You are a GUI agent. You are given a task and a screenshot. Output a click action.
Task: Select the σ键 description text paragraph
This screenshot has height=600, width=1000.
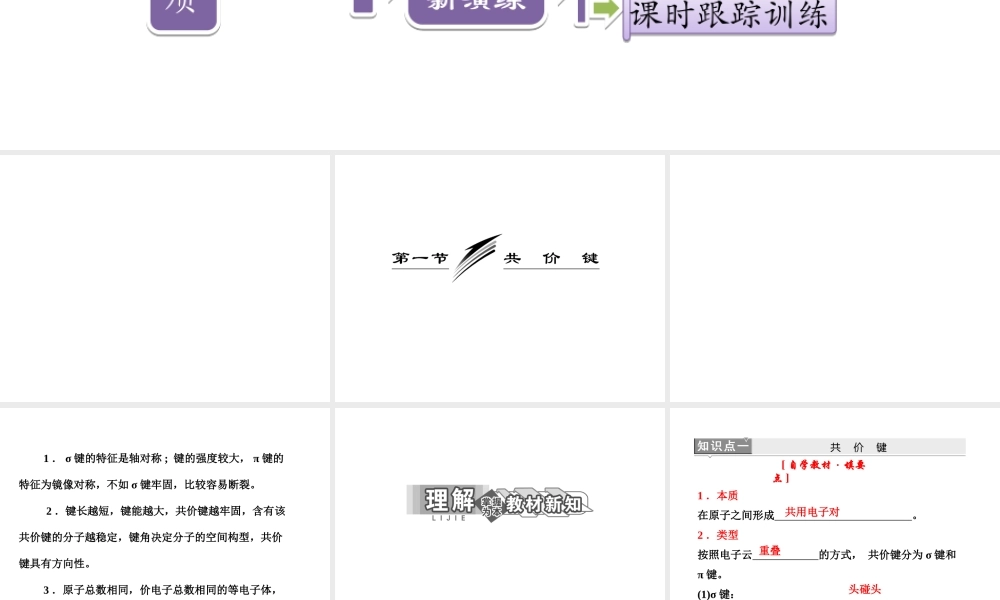[150, 471]
